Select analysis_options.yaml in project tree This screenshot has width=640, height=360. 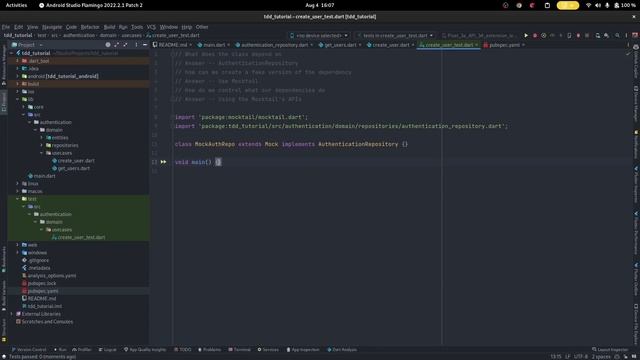[x=51, y=276]
